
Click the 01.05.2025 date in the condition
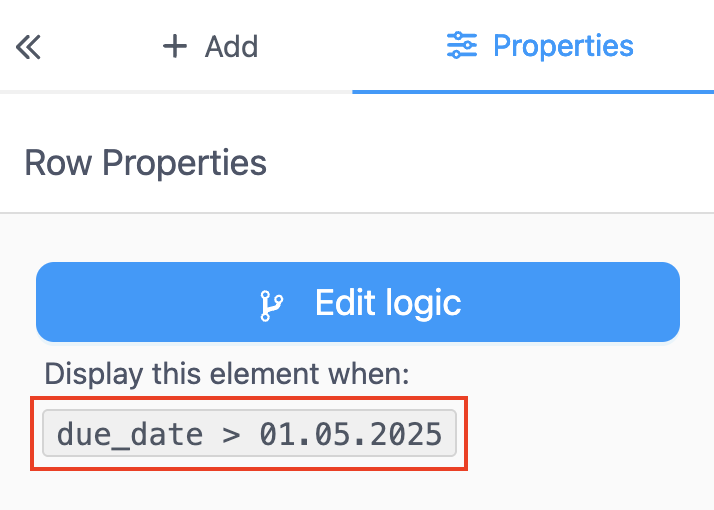click(x=350, y=434)
